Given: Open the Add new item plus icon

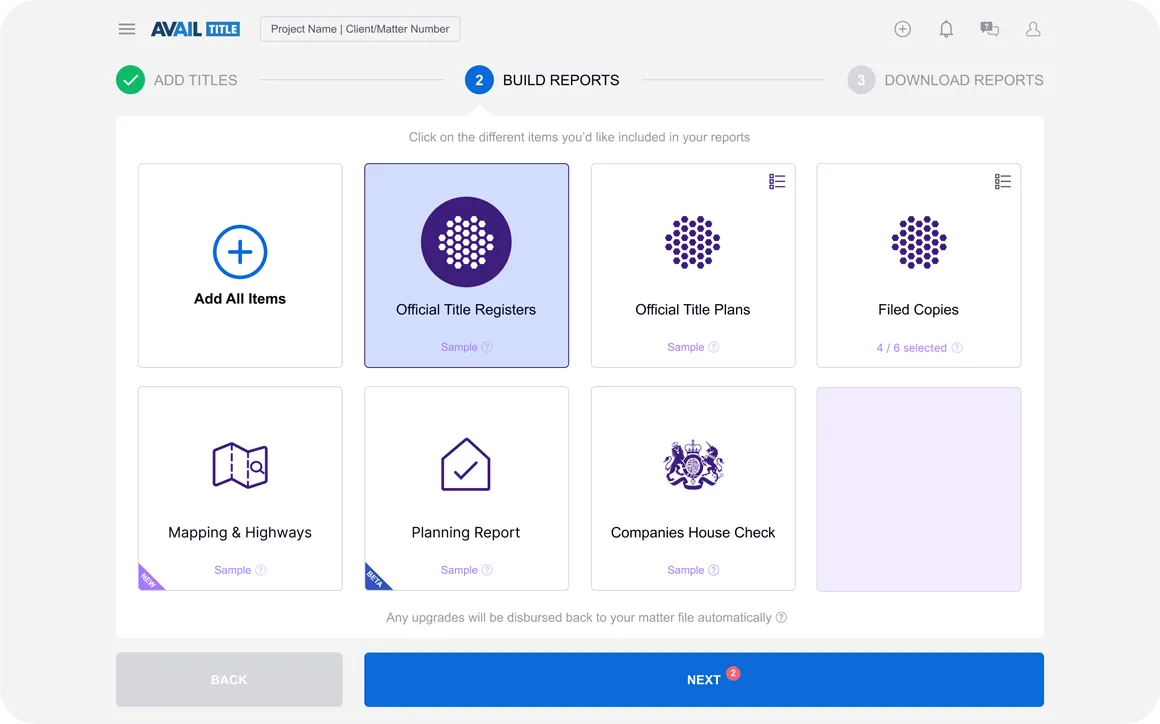Looking at the screenshot, I should [902, 29].
